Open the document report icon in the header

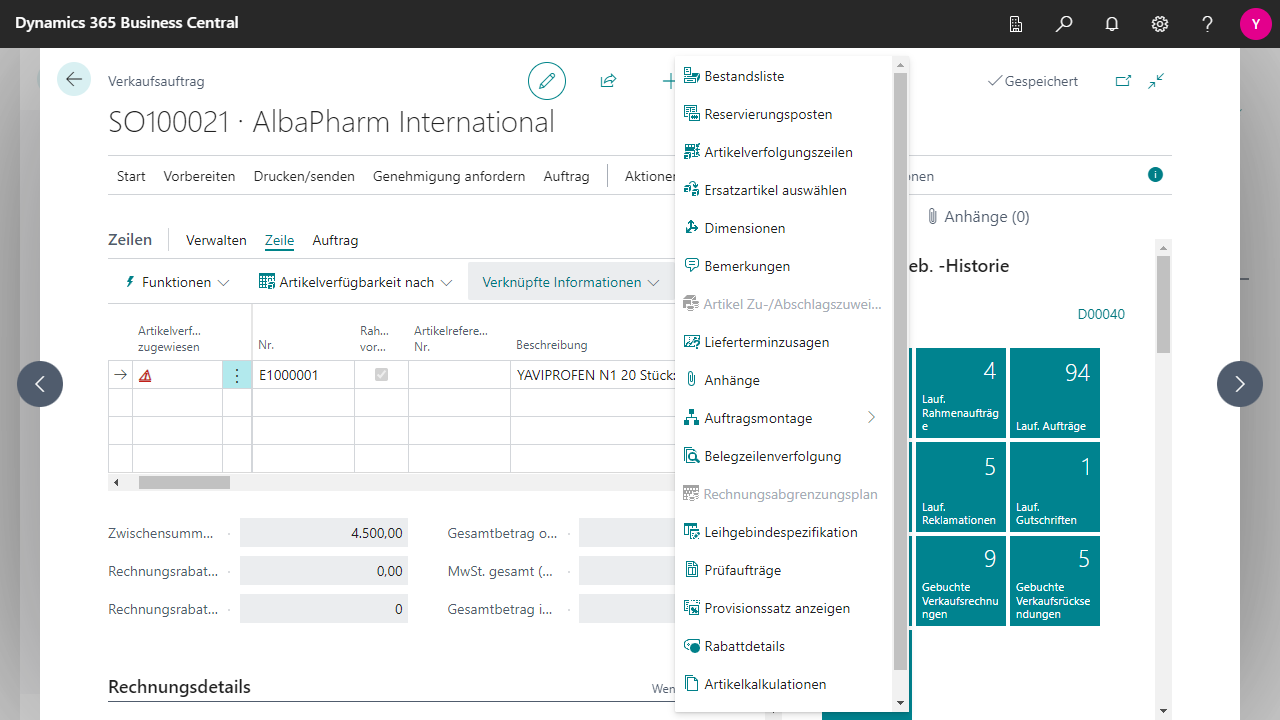click(x=1016, y=24)
